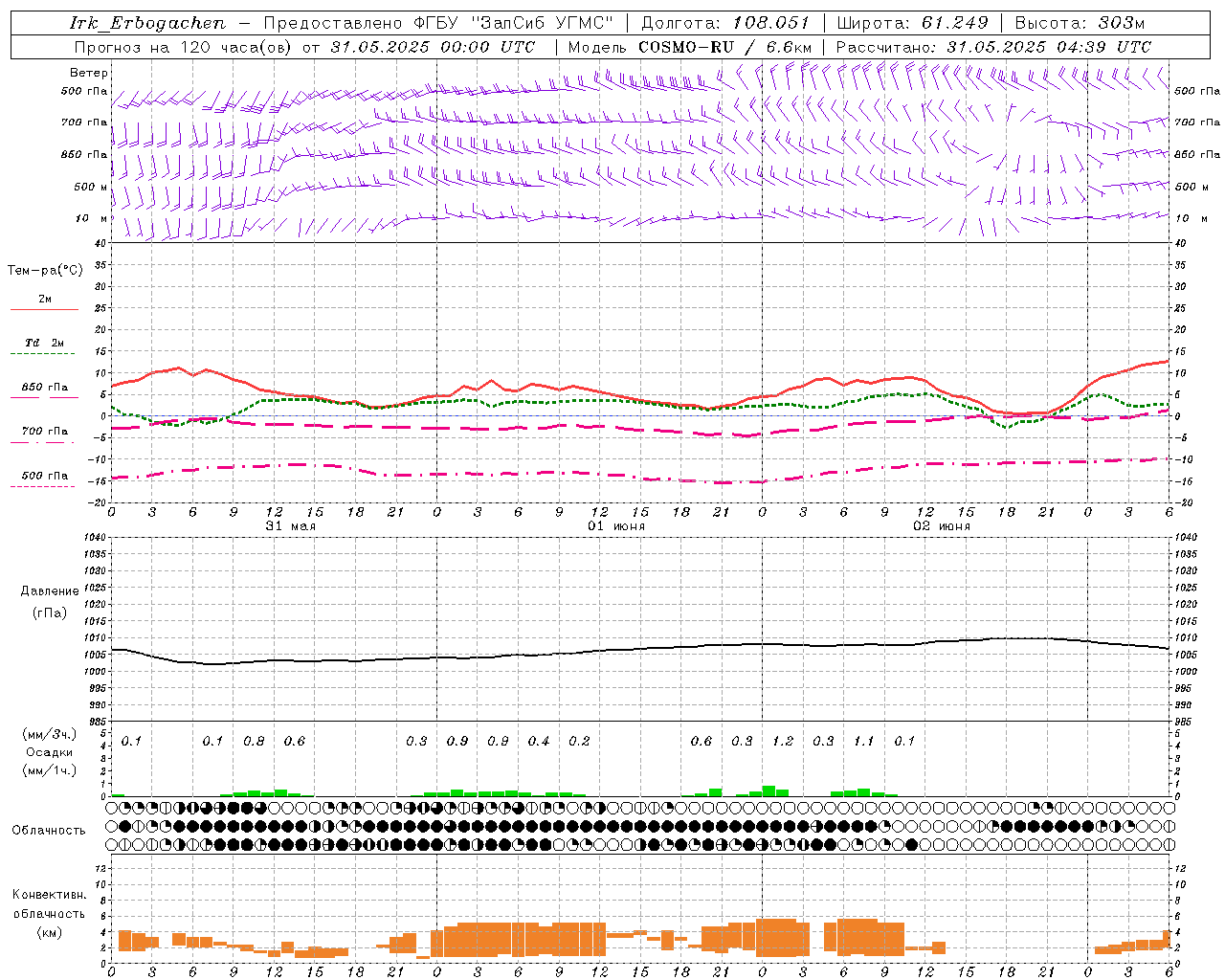
Task: Select the 3-hour precipitation value 1.1
Action: [x=864, y=742]
